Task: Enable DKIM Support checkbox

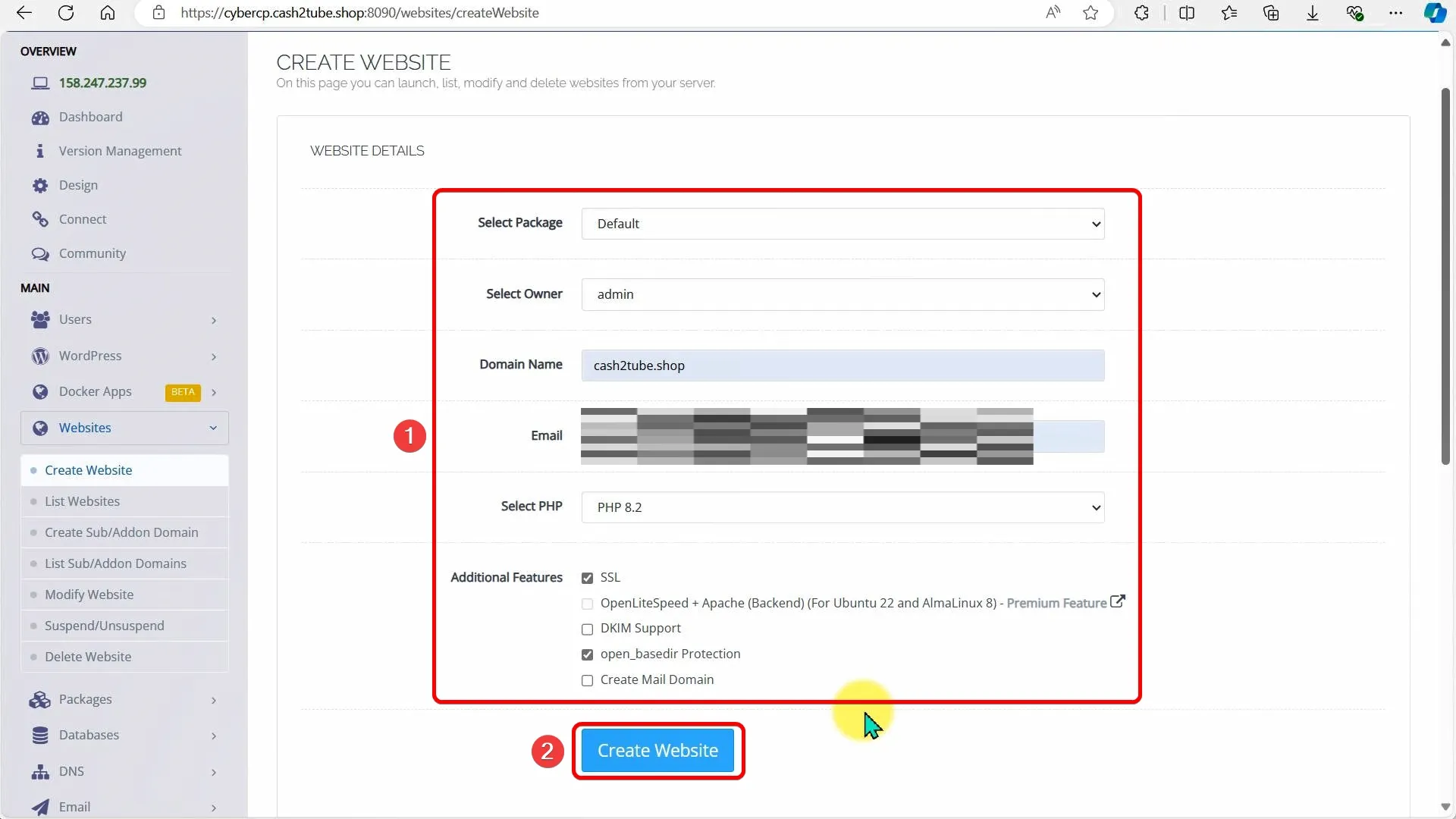Action: pyautogui.click(x=587, y=629)
